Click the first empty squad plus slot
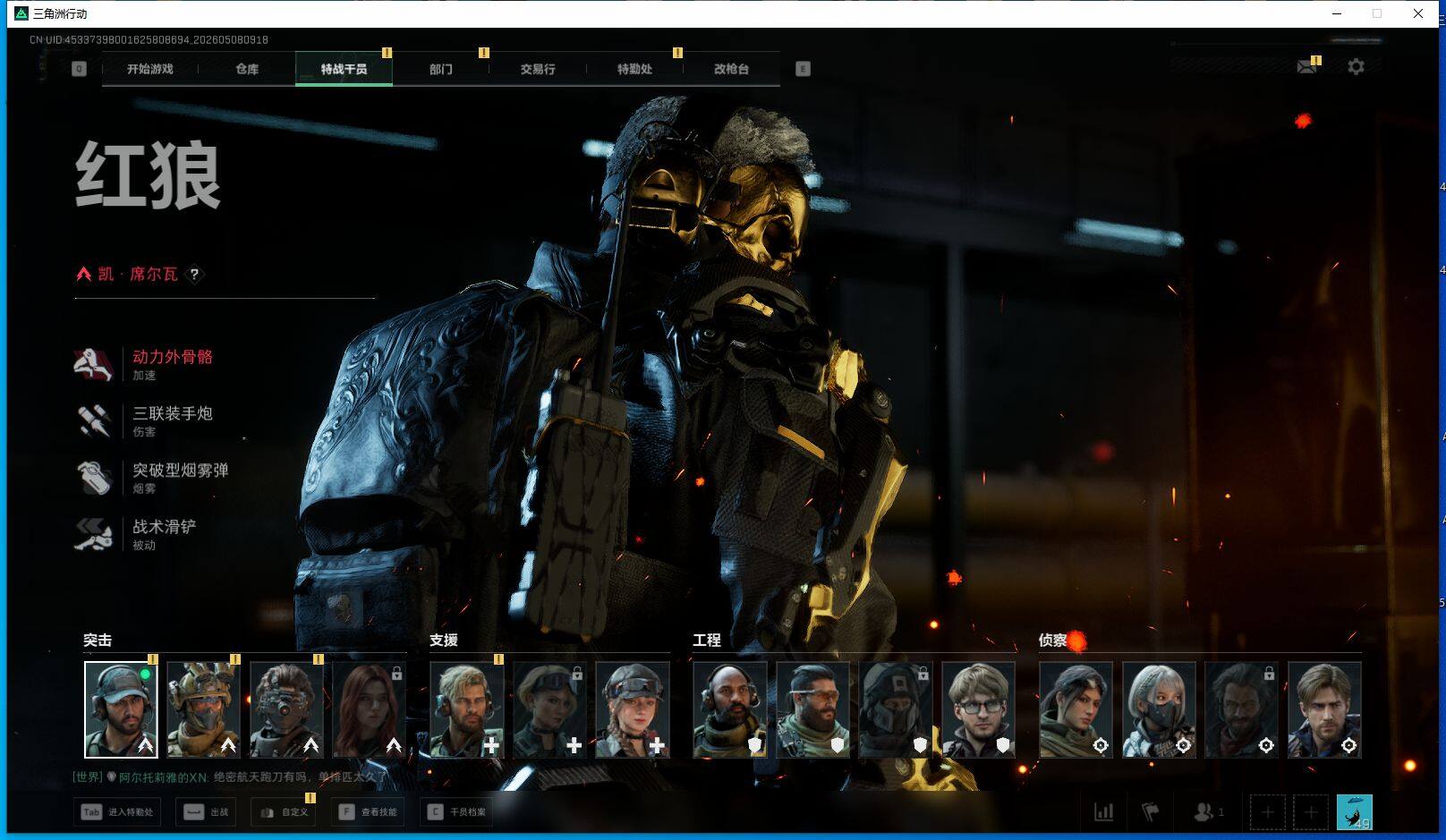The image size is (1446, 840). [1267, 812]
